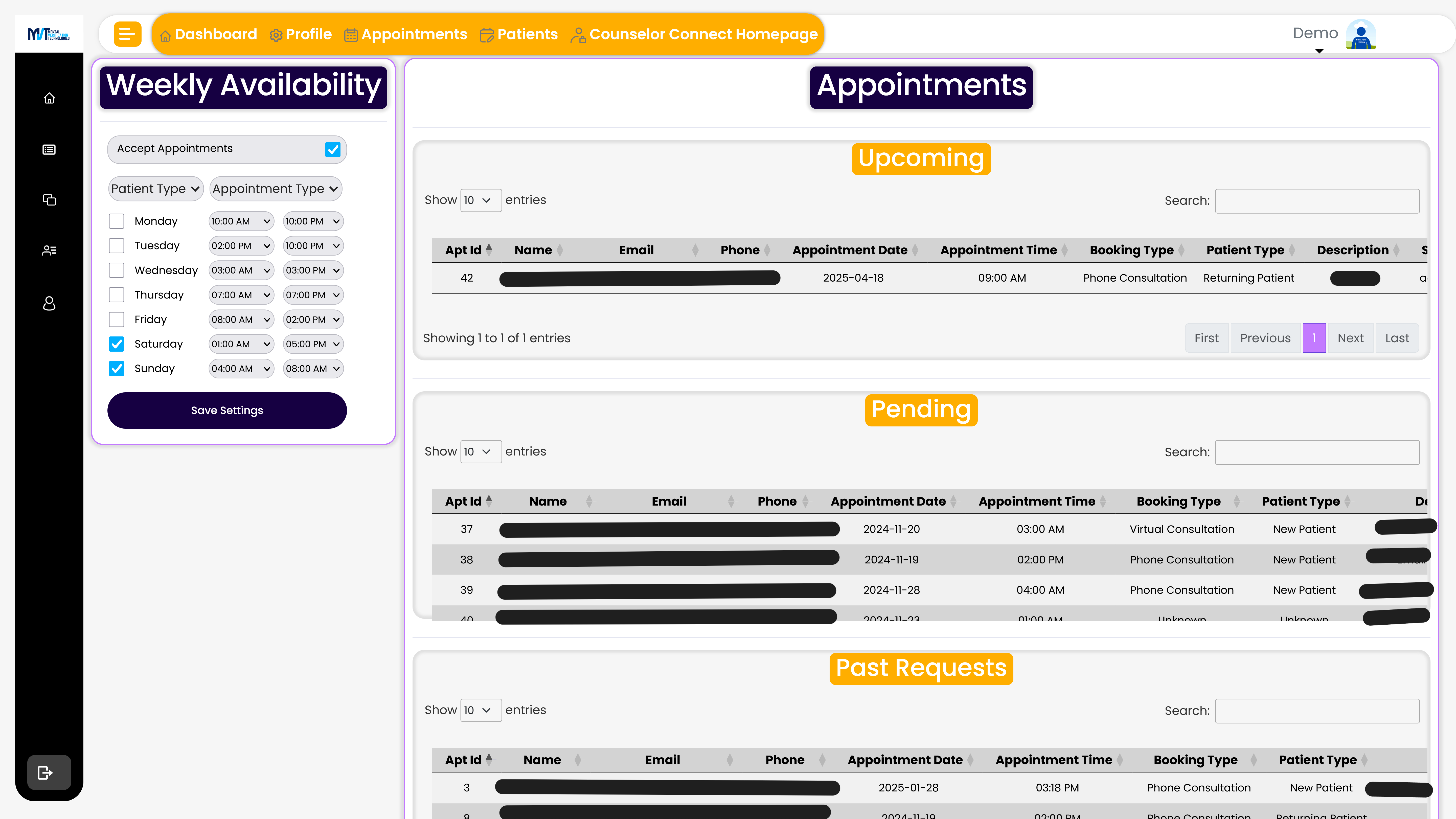The width and height of the screenshot is (1456, 819).
Task: Enable Wednesday availability checkbox
Action: coord(117,270)
